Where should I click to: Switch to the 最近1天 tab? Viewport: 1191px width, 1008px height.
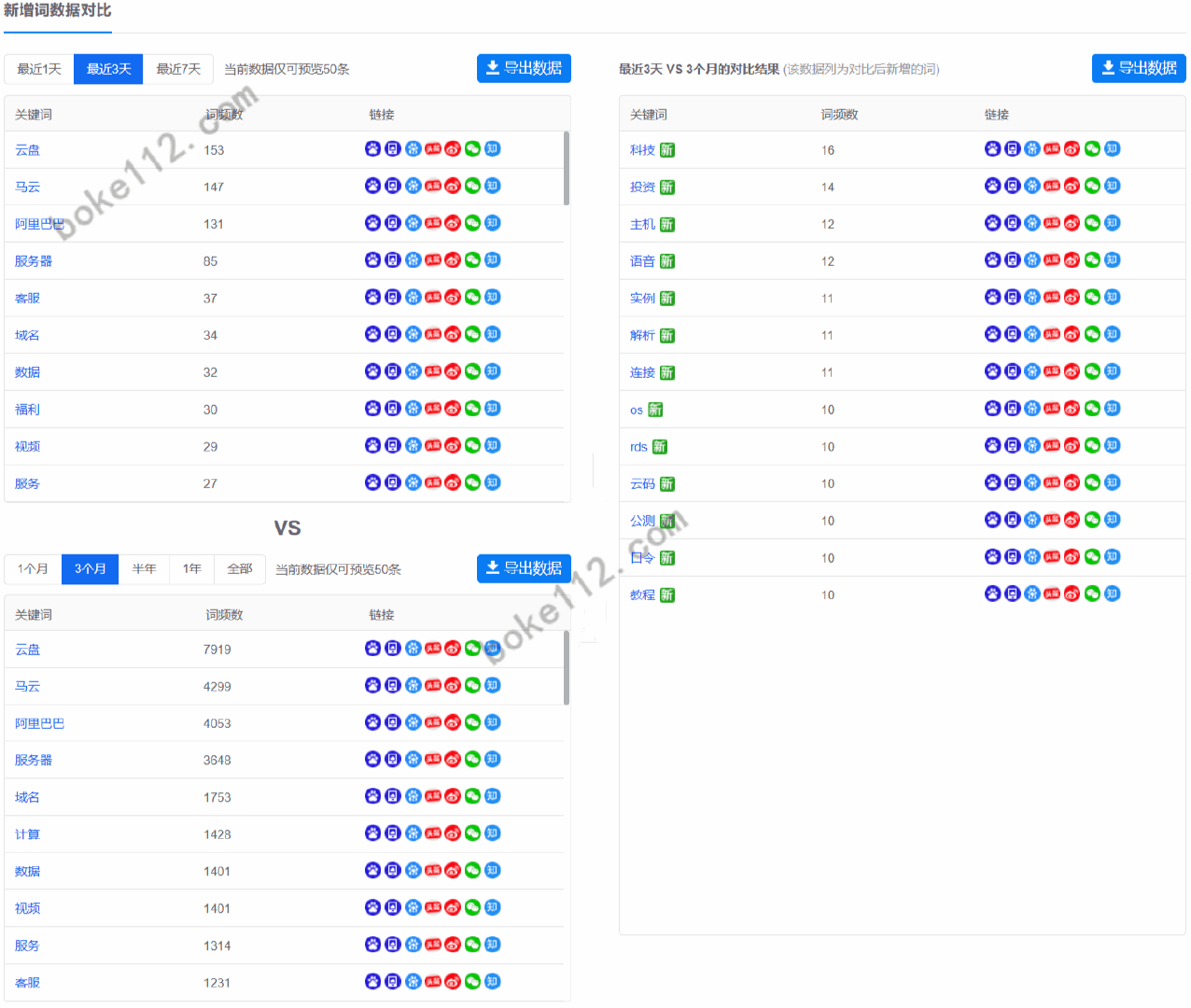[39, 69]
